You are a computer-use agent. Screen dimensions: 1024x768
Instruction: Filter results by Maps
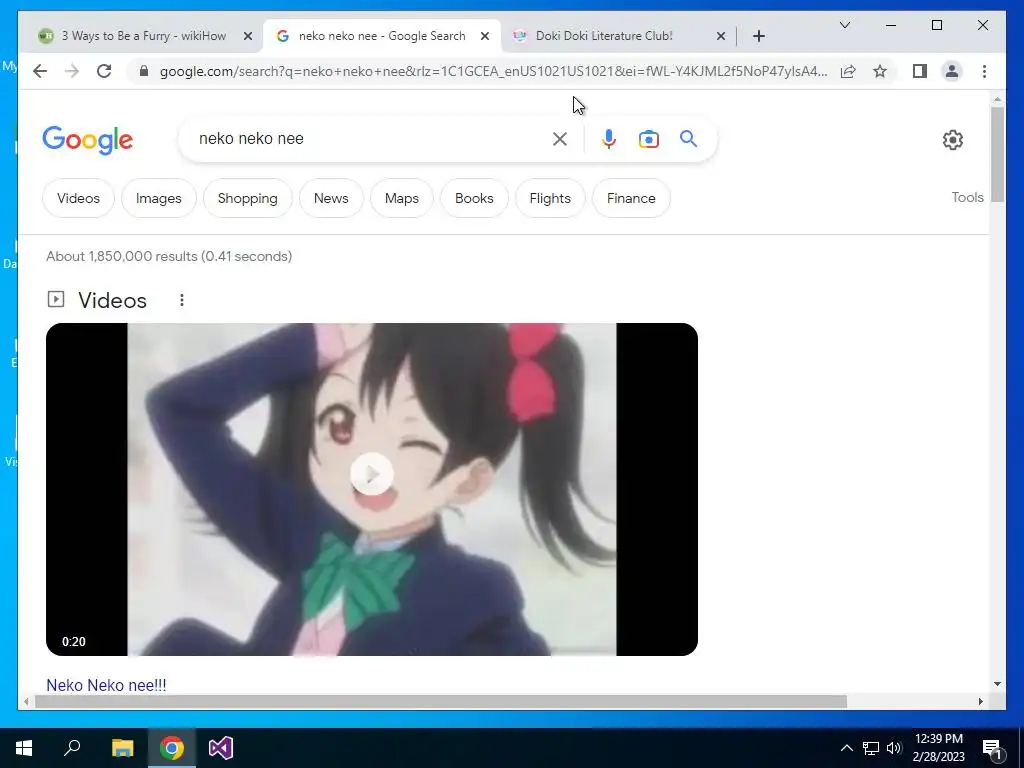click(402, 198)
